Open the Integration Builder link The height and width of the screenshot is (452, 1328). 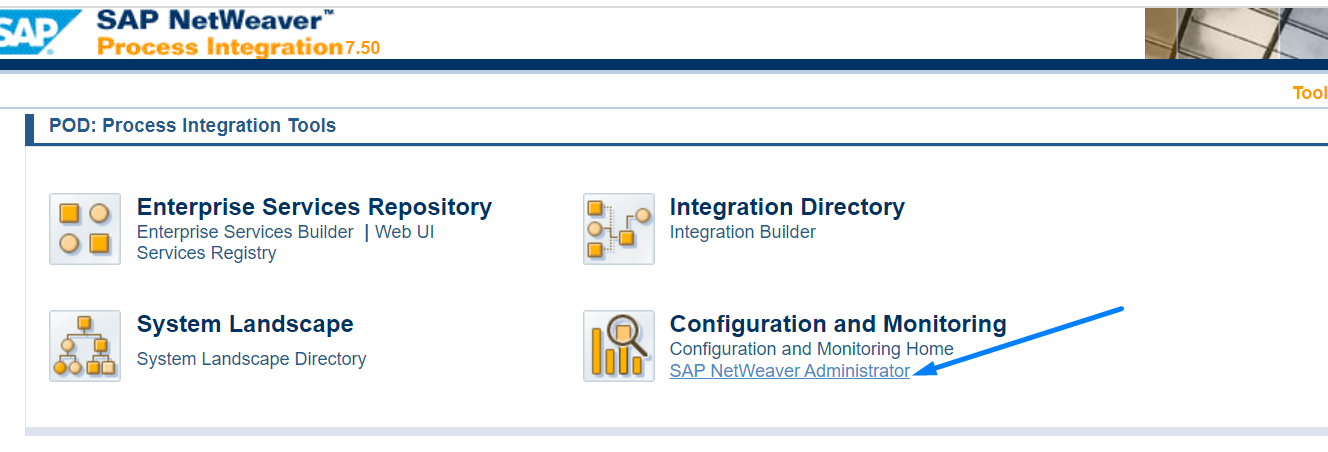743,232
